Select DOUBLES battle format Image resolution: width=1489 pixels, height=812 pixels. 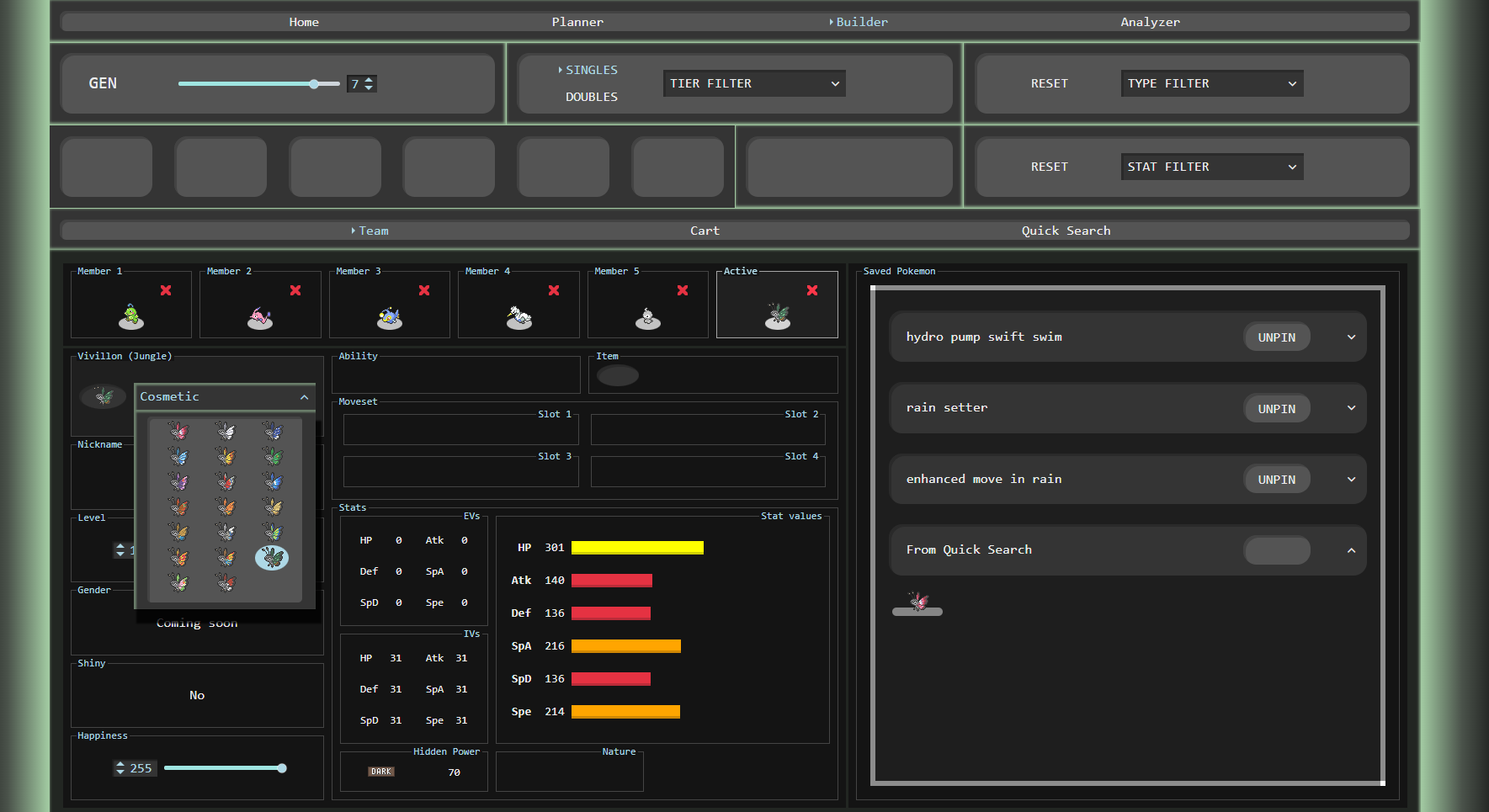(592, 97)
